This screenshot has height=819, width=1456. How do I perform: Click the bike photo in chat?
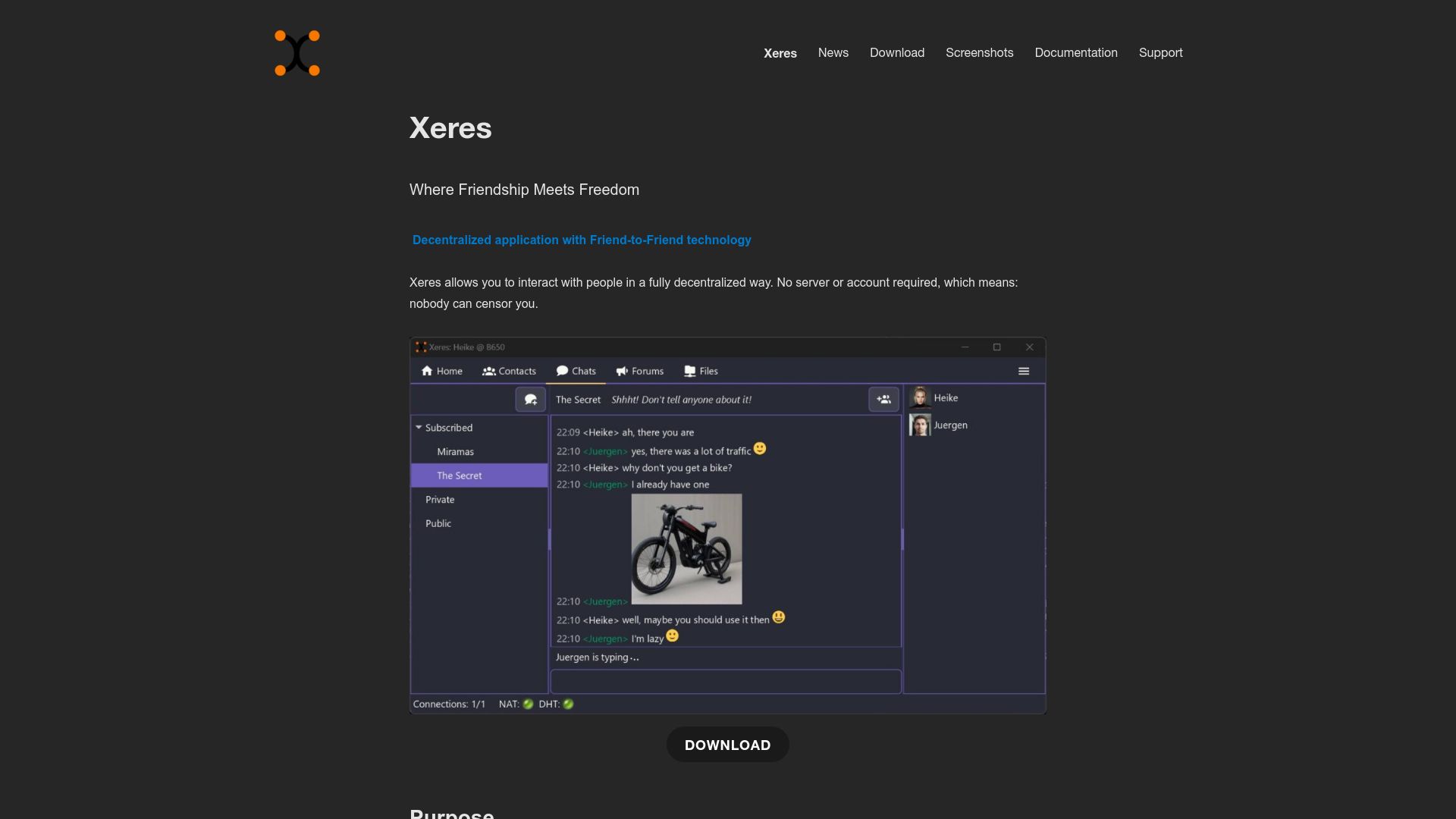686,549
